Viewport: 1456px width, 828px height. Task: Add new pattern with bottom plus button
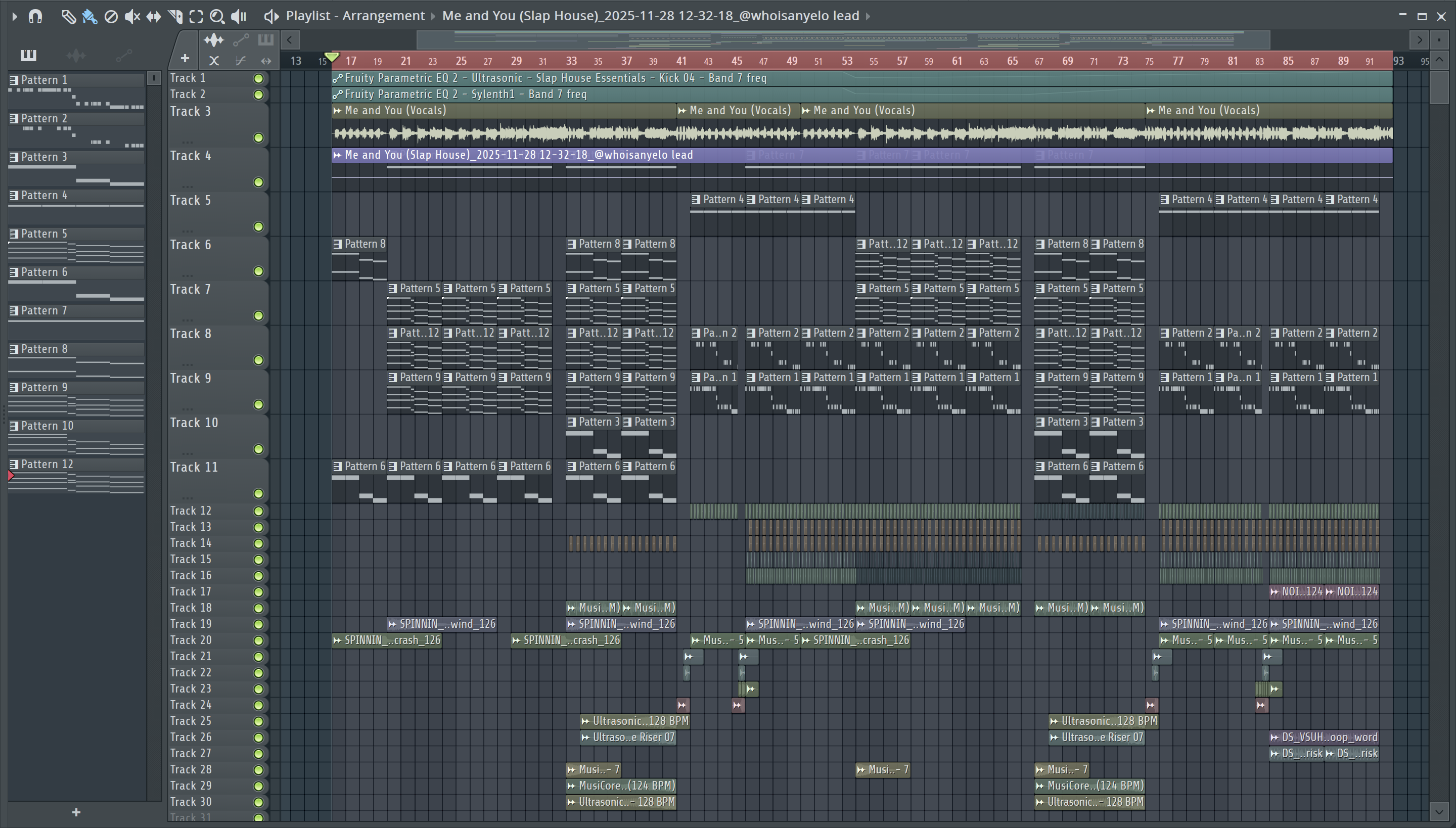(x=76, y=812)
